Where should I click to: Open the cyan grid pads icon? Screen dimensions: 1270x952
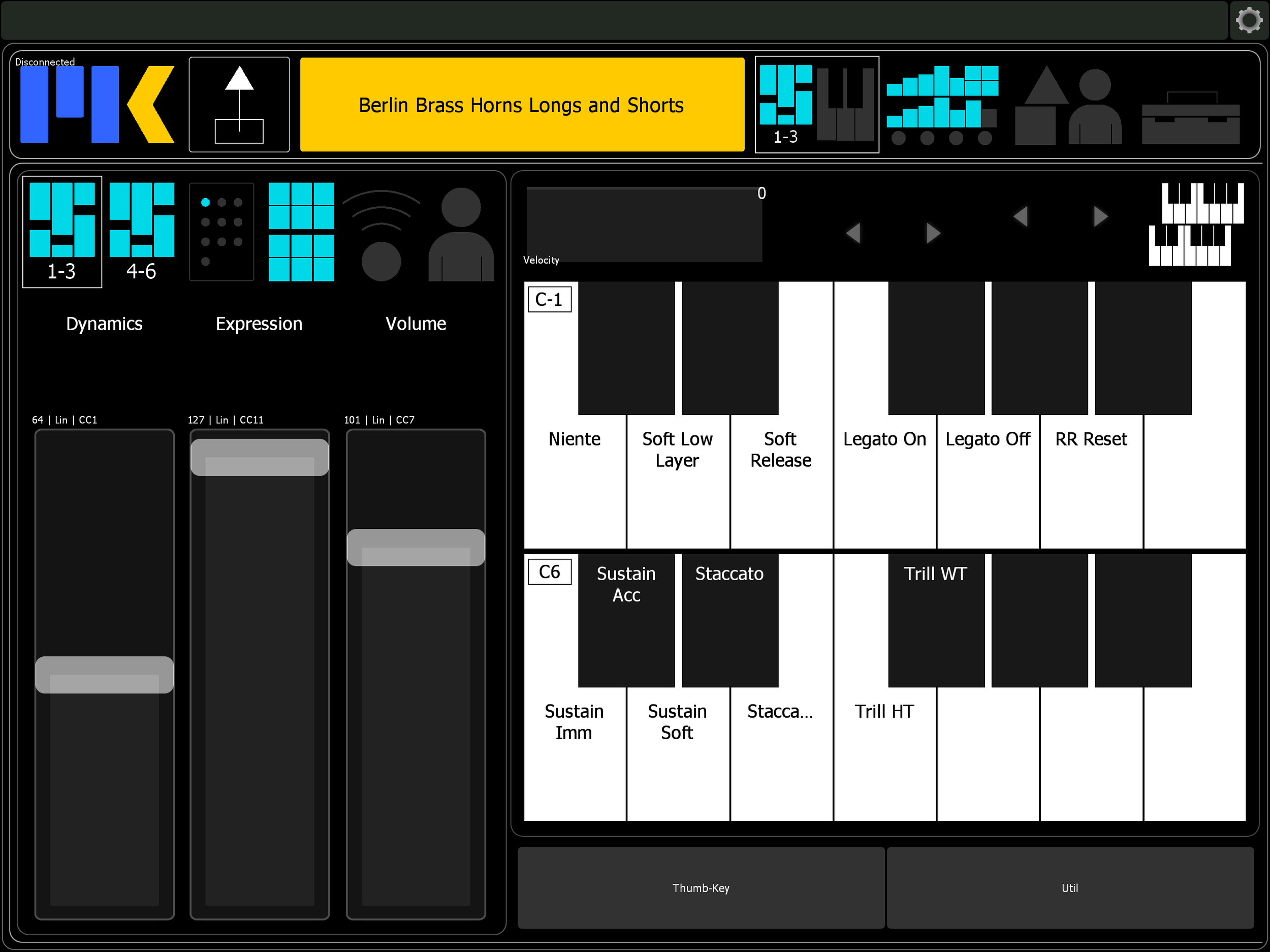301,232
